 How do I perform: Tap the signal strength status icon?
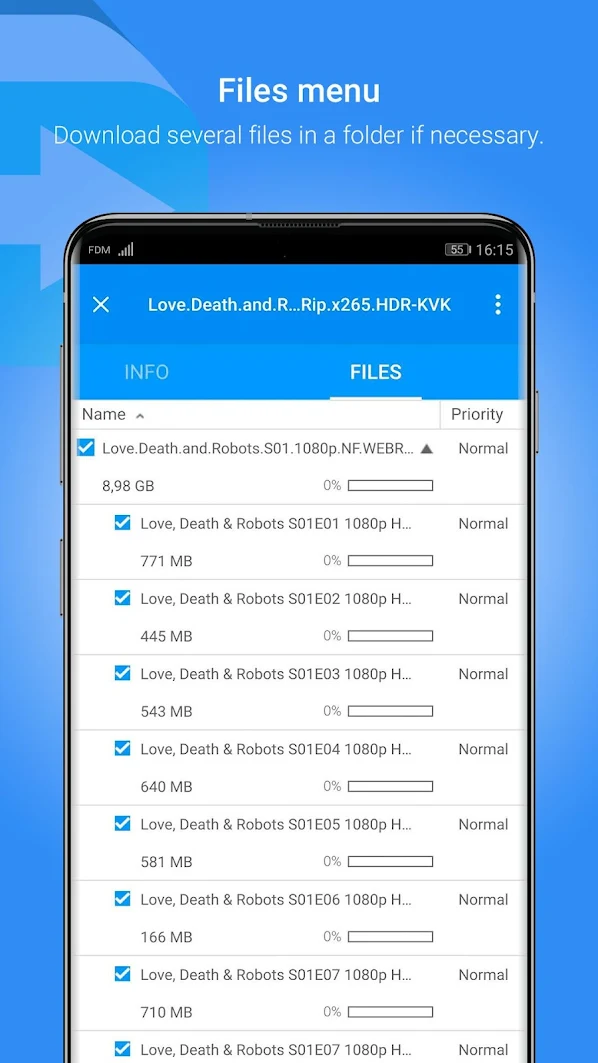pyautogui.click(x=125, y=249)
